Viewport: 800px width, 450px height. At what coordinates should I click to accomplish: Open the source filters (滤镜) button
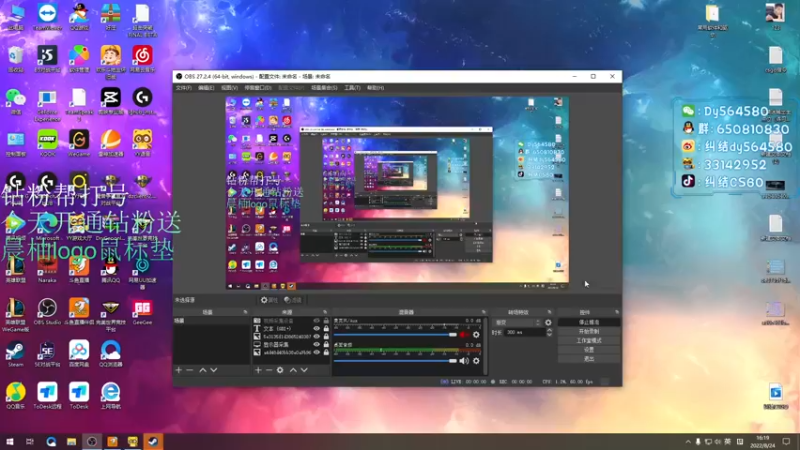point(293,300)
